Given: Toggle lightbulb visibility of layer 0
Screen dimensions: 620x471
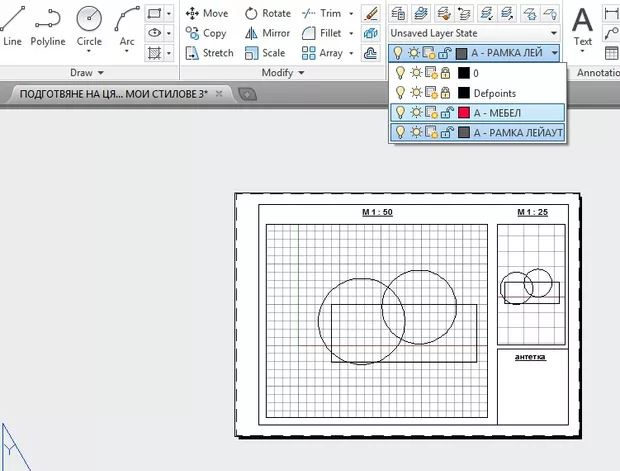Looking at the screenshot, I should [x=400, y=73].
